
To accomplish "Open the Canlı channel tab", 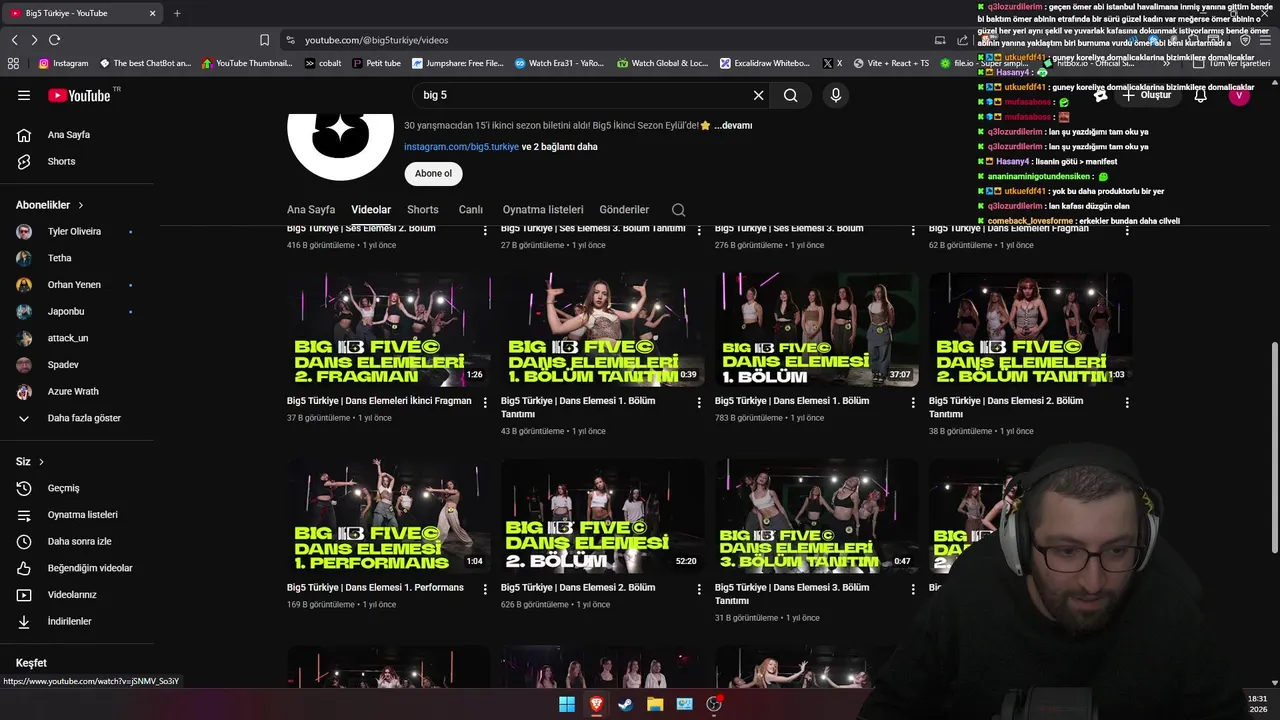I will pos(471,210).
